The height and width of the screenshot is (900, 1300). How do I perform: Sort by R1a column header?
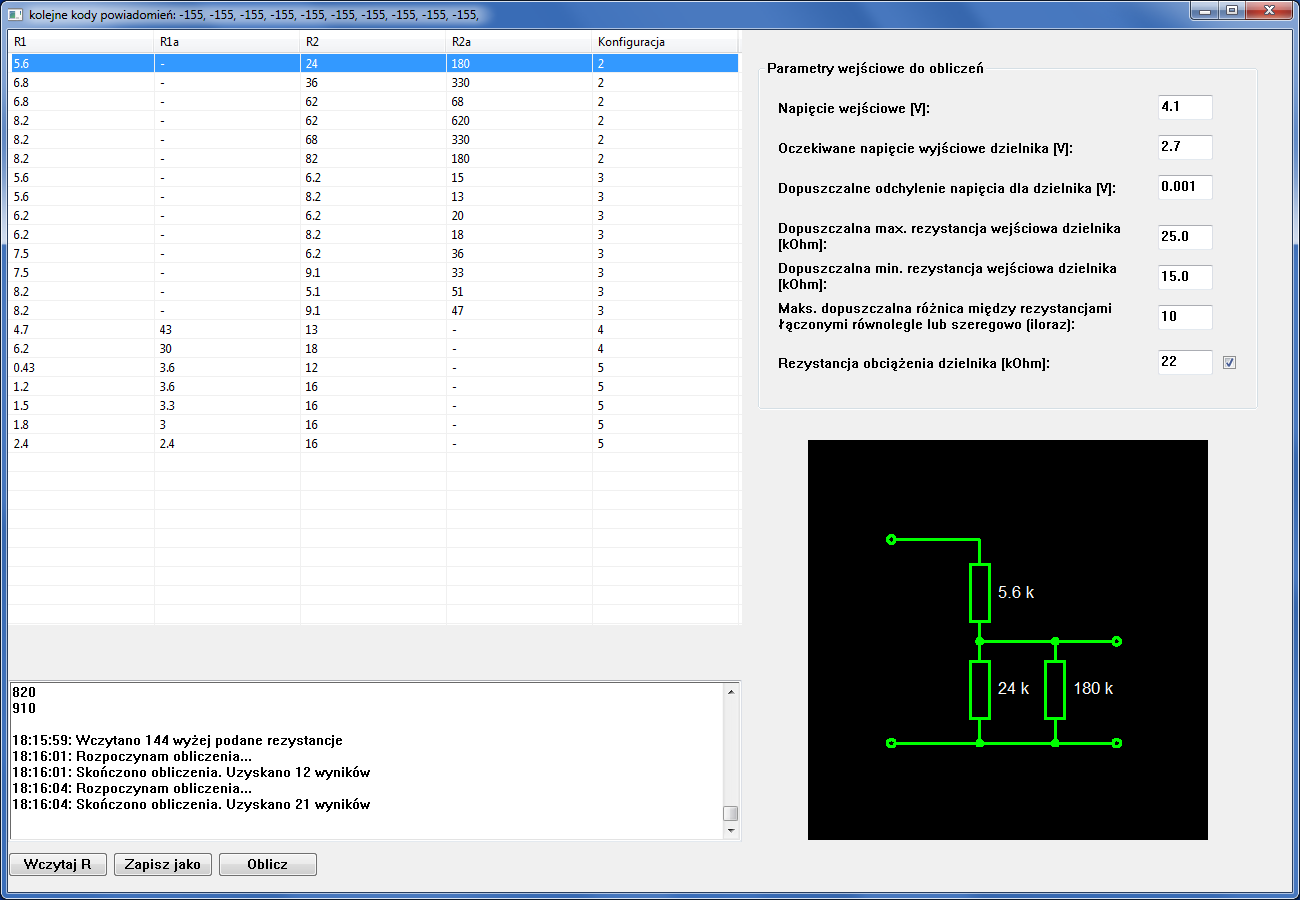(227, 42)
